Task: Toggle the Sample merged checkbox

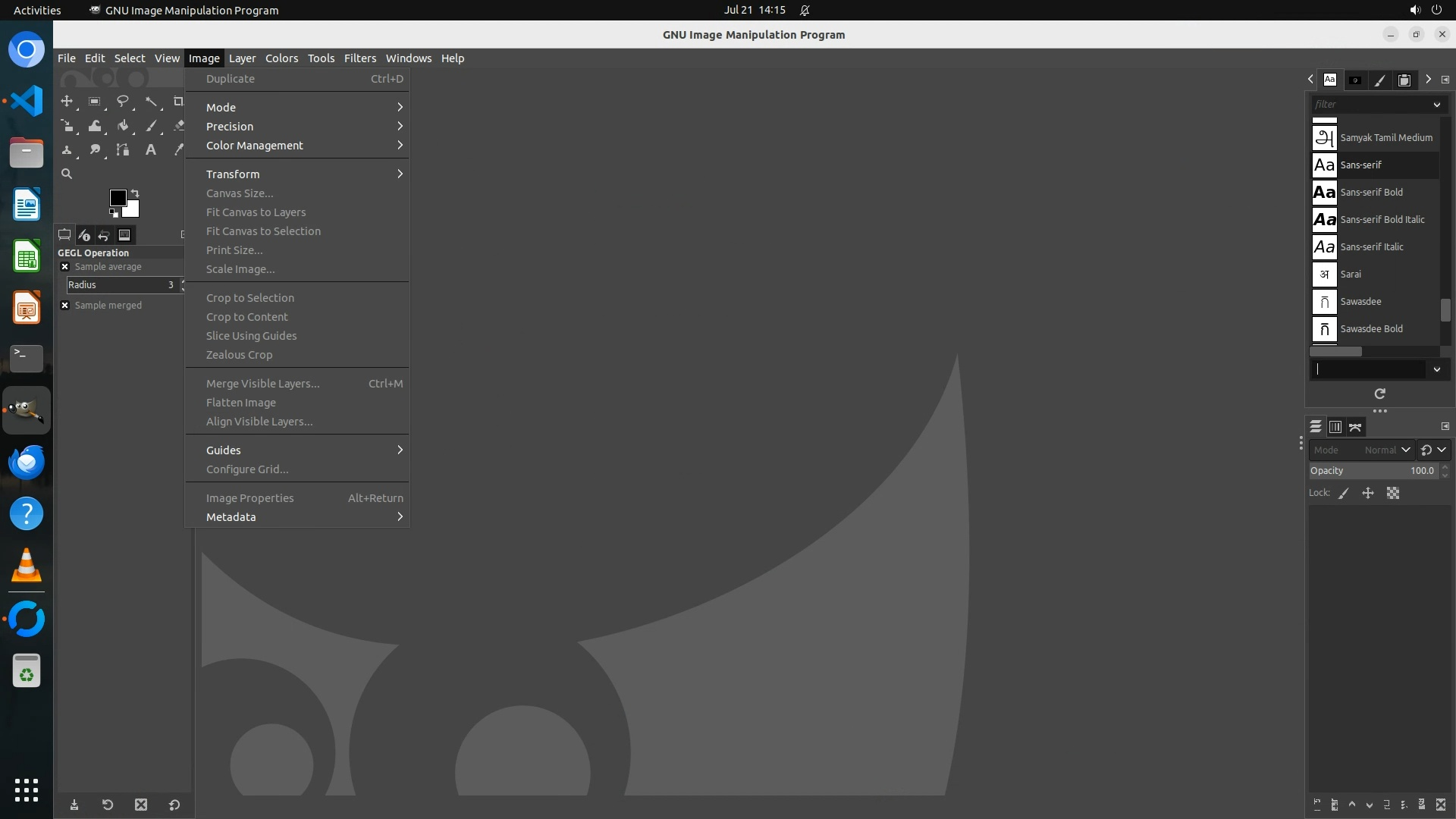Action: click(x=65, y=306)
